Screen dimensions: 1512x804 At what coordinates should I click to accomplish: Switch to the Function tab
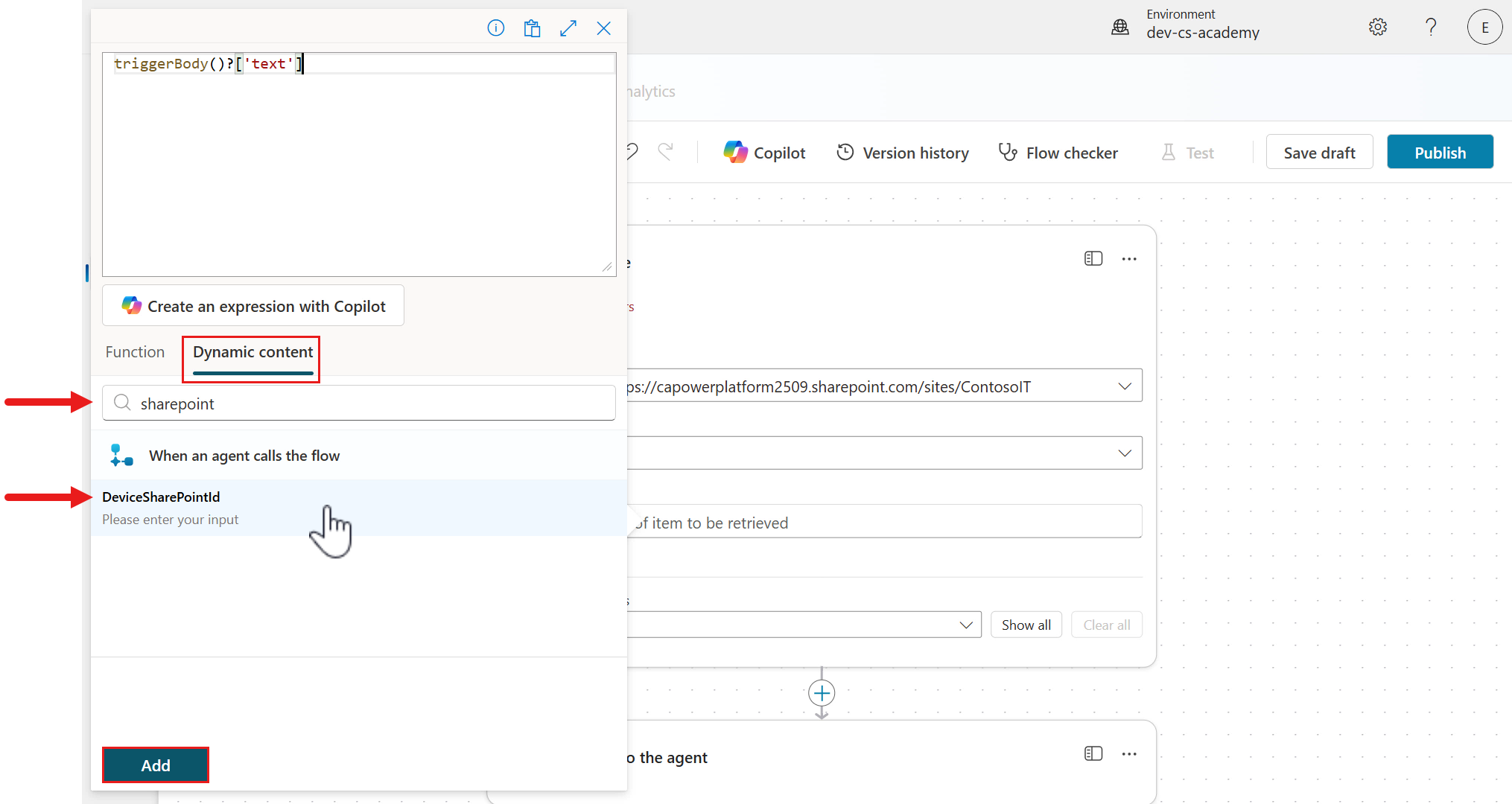[x=135, y=351]
